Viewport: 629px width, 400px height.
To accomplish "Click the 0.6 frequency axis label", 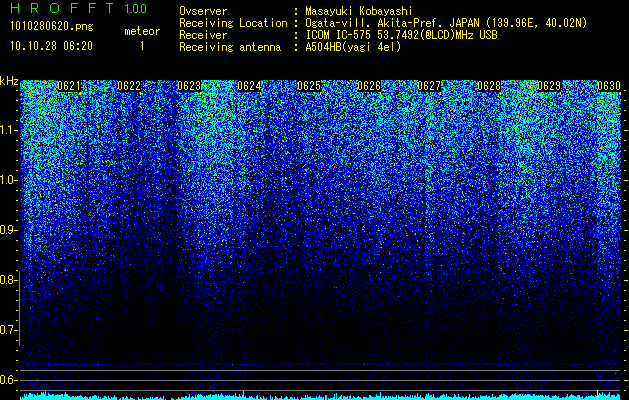I will [x=9, y=380].
